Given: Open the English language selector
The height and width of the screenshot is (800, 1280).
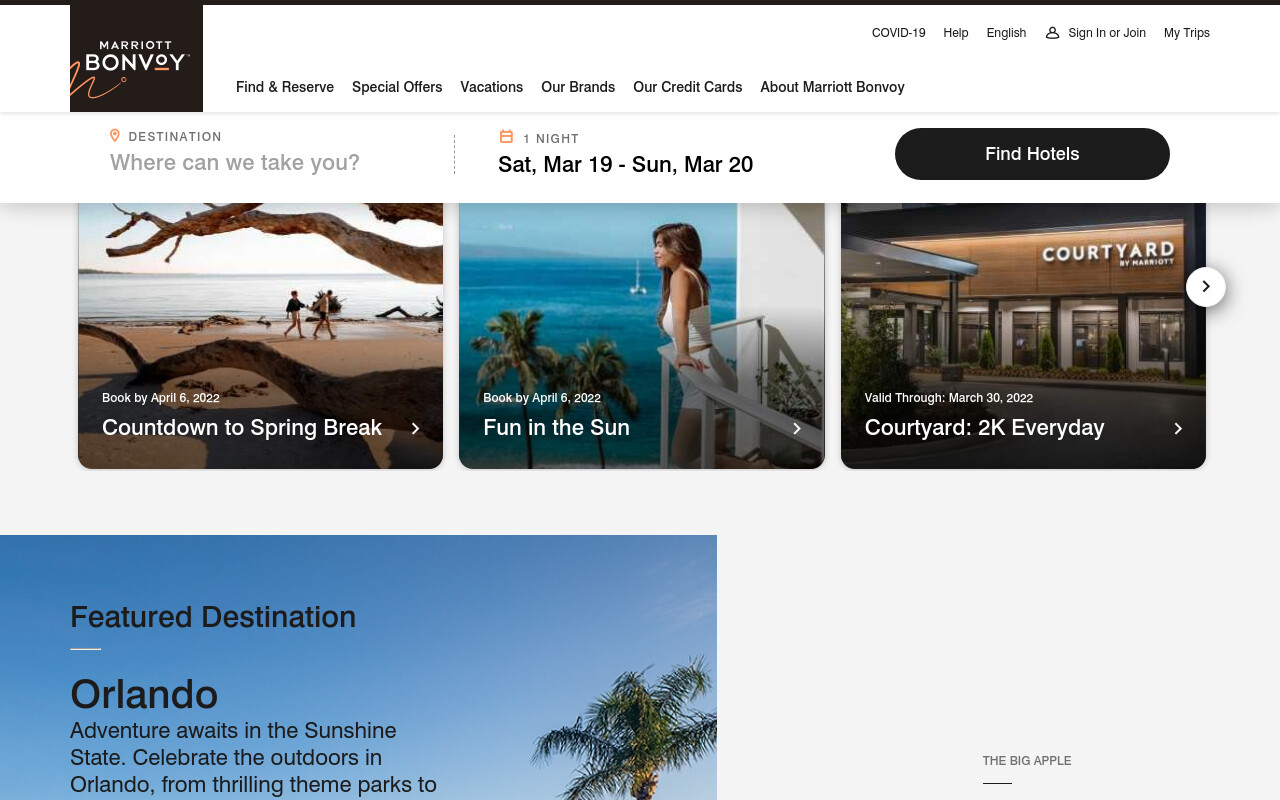Looking at the screenshot, I should (1006, 33).
